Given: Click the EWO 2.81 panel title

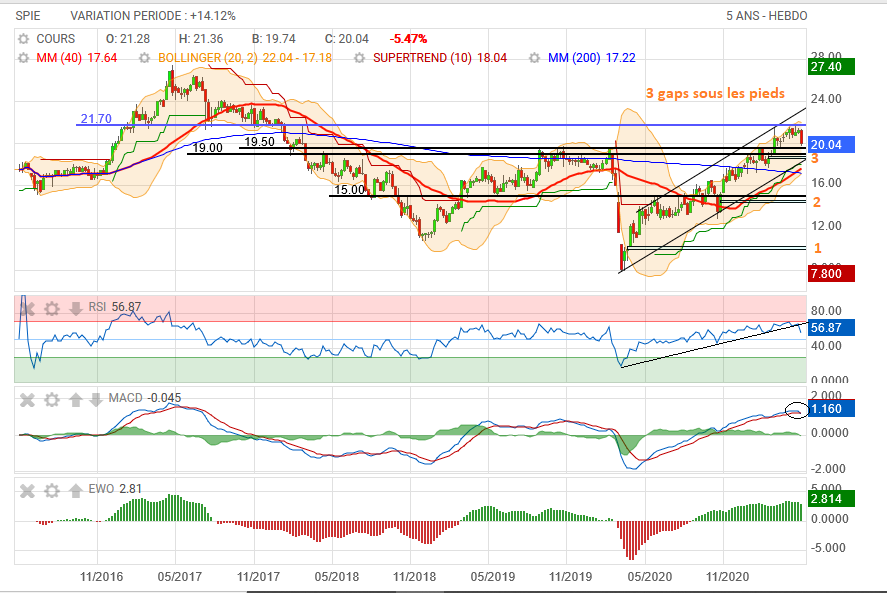Looking at the screenshot, I should 115,489.
